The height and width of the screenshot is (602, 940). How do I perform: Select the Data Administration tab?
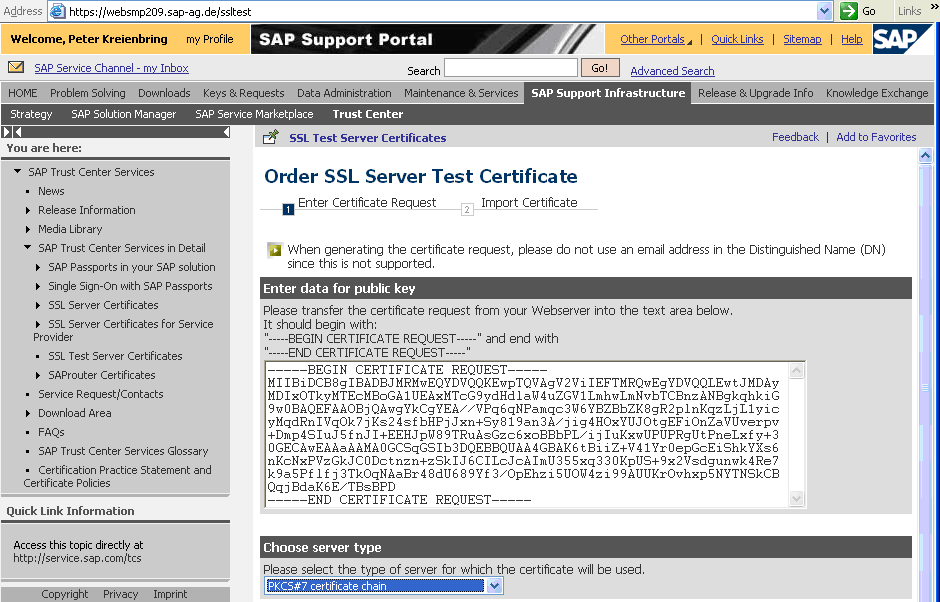[x=344, y=93]
